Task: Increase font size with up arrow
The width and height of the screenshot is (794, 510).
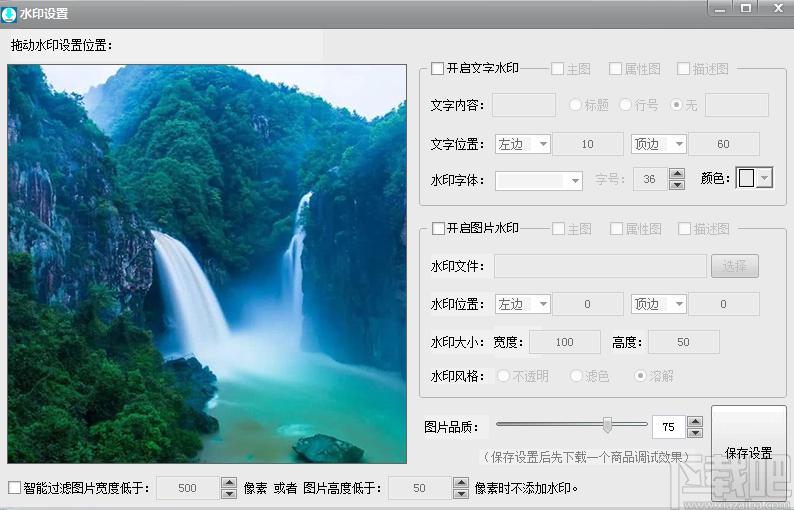Action: [677, 174]
